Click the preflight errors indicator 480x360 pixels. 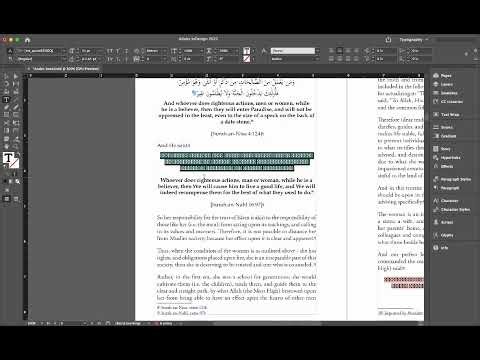(x=165, y=323)
